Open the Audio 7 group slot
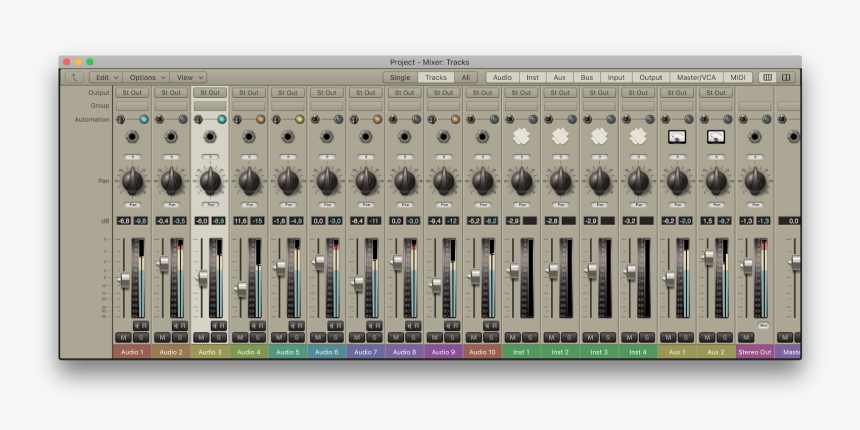 (x=366, y=106)
